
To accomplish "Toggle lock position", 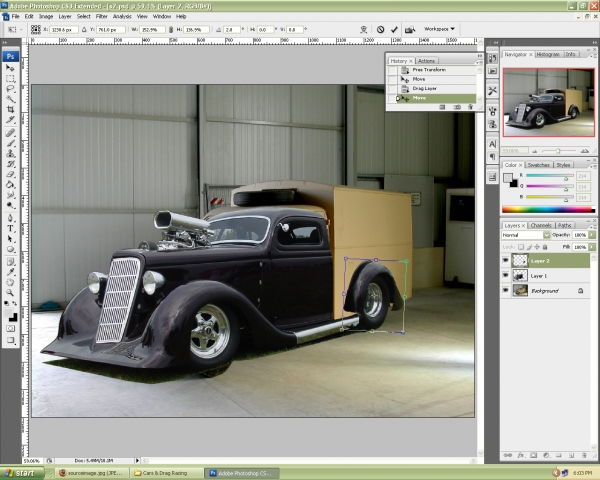I will coord(537,247).
